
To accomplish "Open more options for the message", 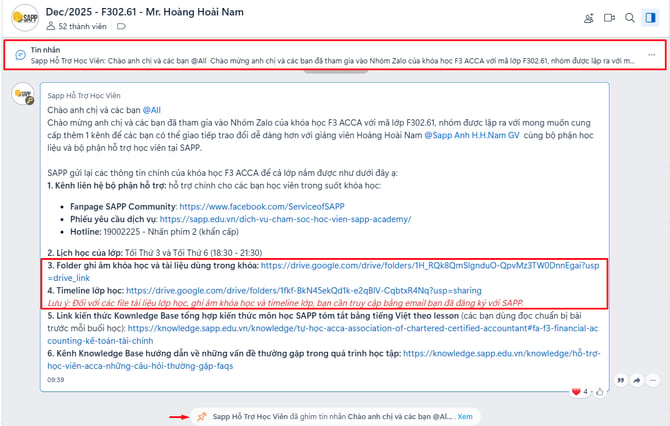I will (653, 380).
